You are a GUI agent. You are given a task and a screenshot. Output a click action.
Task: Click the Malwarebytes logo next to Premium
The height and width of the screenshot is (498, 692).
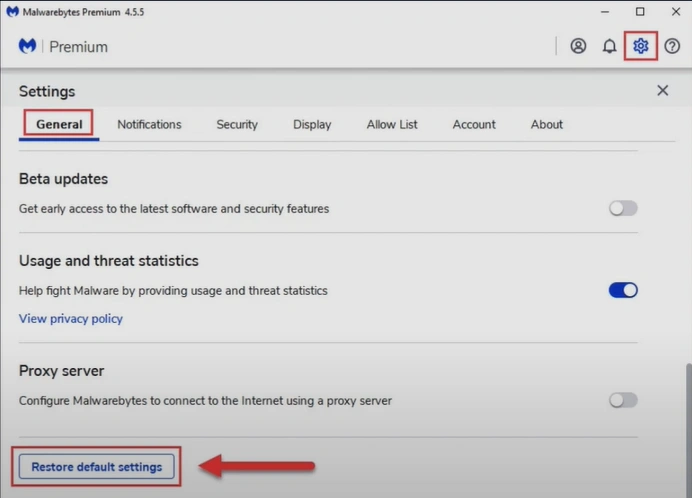click(x=27, y=46)
